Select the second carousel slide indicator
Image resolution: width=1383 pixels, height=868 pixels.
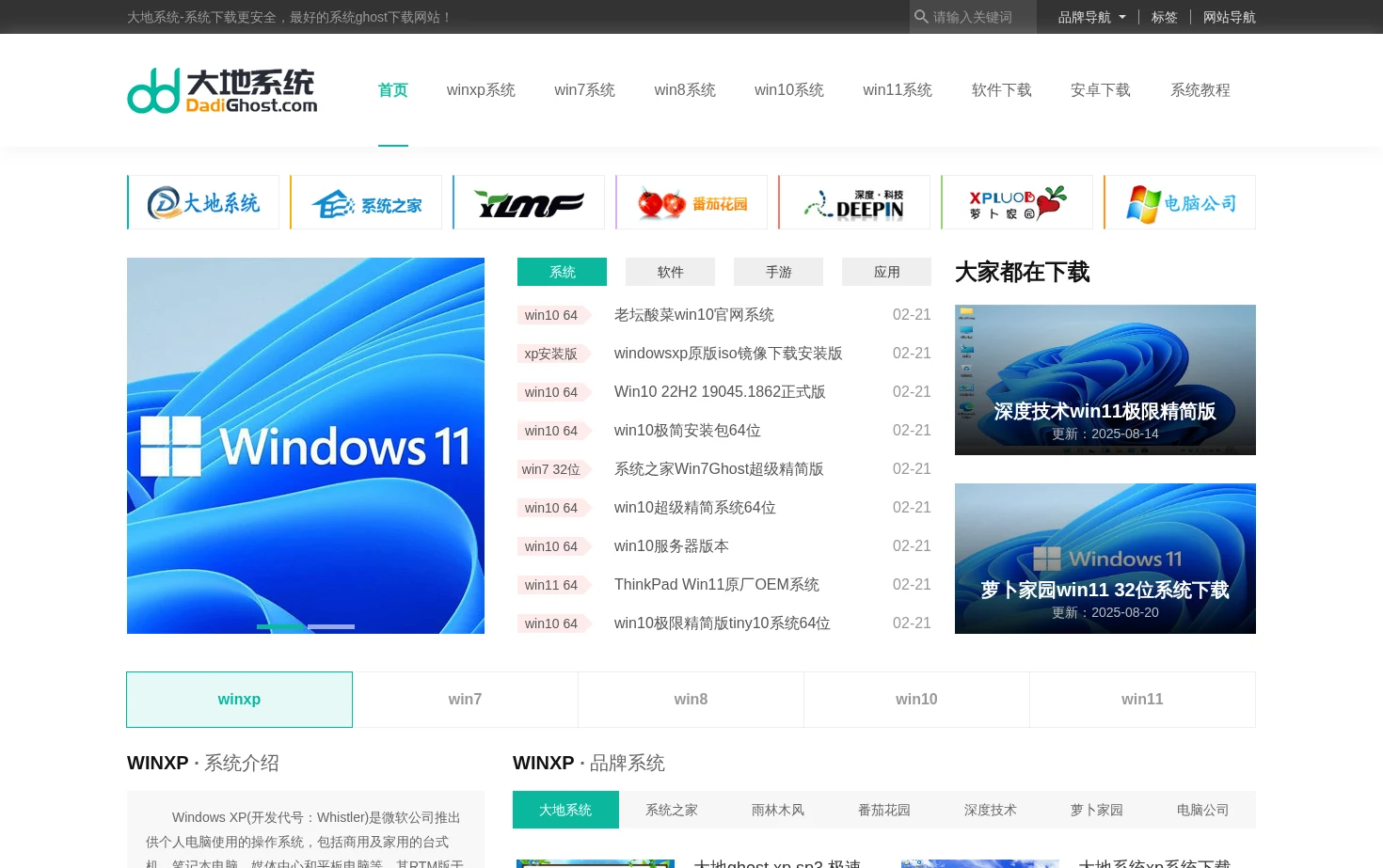click(x=331, y=626)
